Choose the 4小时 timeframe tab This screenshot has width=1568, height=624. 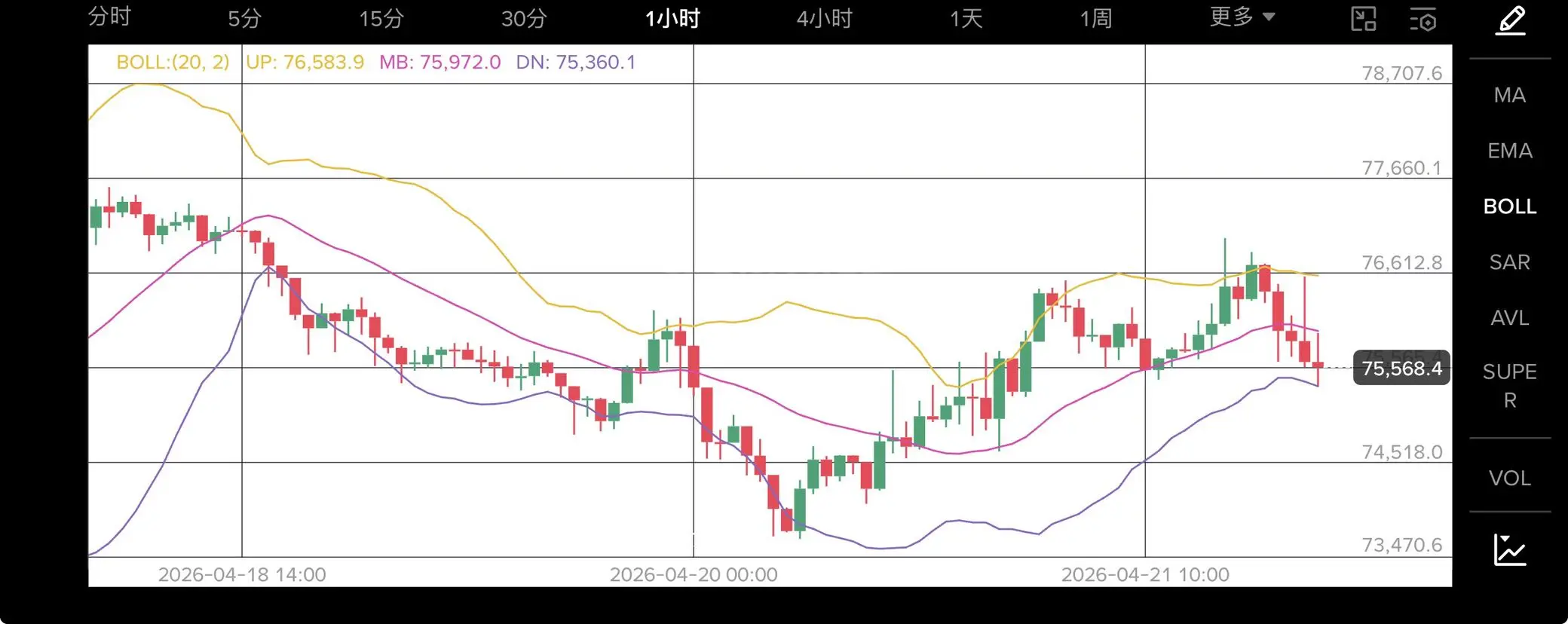coord(825,19)
